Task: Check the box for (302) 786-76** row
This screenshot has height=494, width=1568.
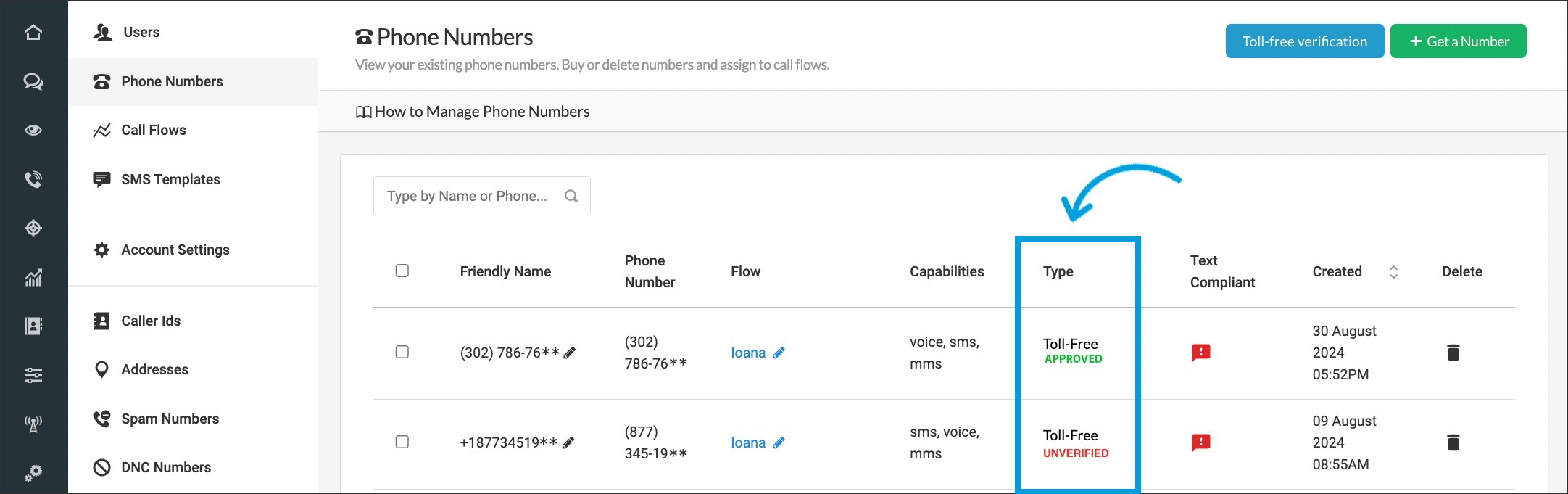Action: [402, 352]
